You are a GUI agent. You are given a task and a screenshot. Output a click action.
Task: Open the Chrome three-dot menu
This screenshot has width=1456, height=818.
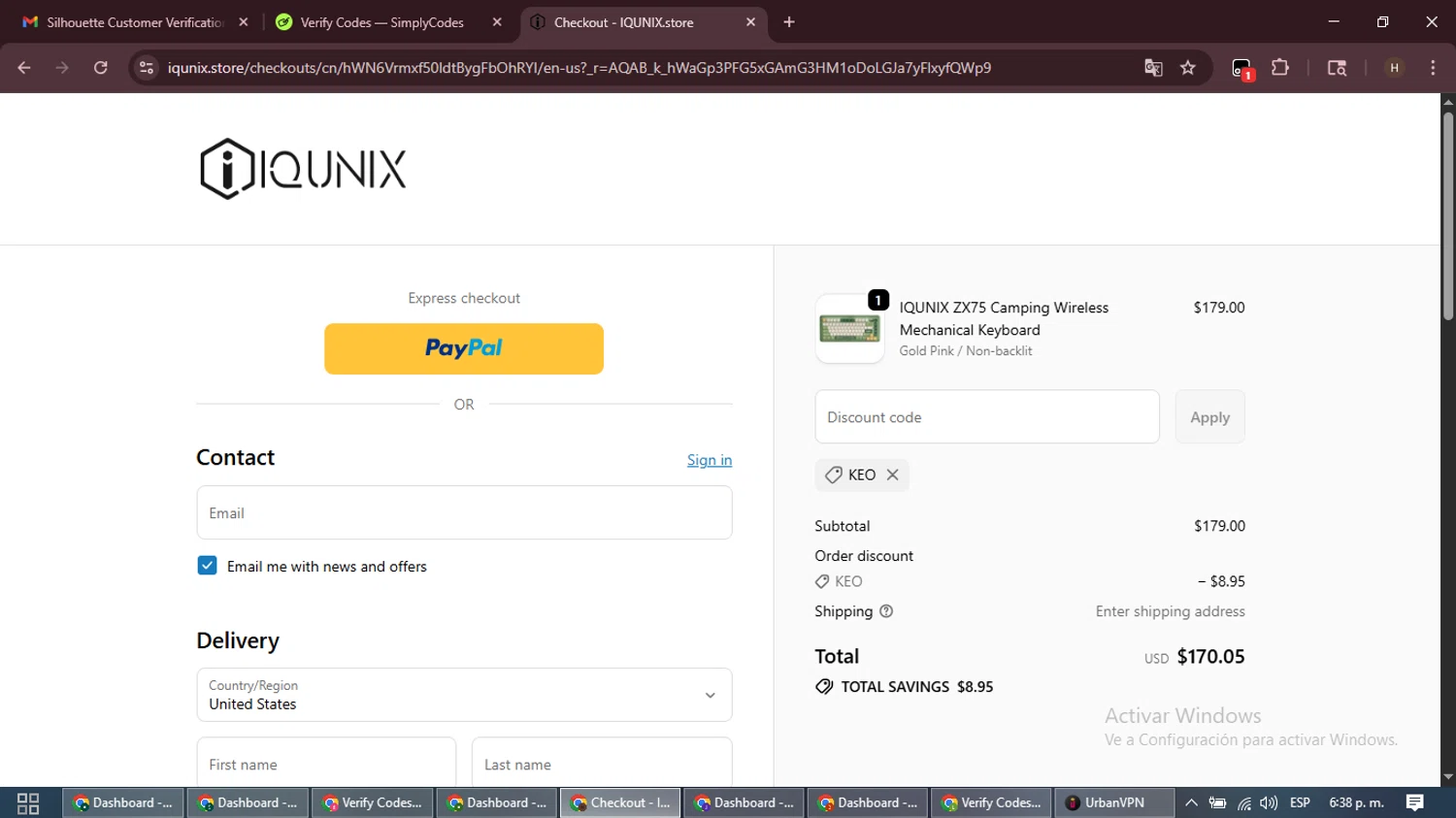[x=1433, y=68]
